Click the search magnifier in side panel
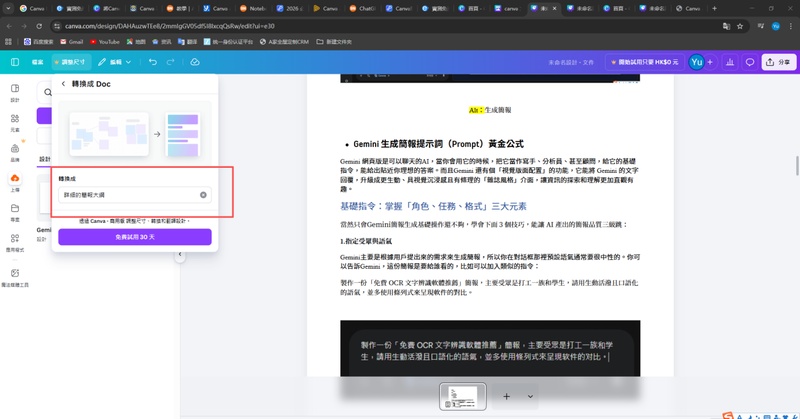The width and height of the screenshot is (800, 419). (x=47, y=92)
